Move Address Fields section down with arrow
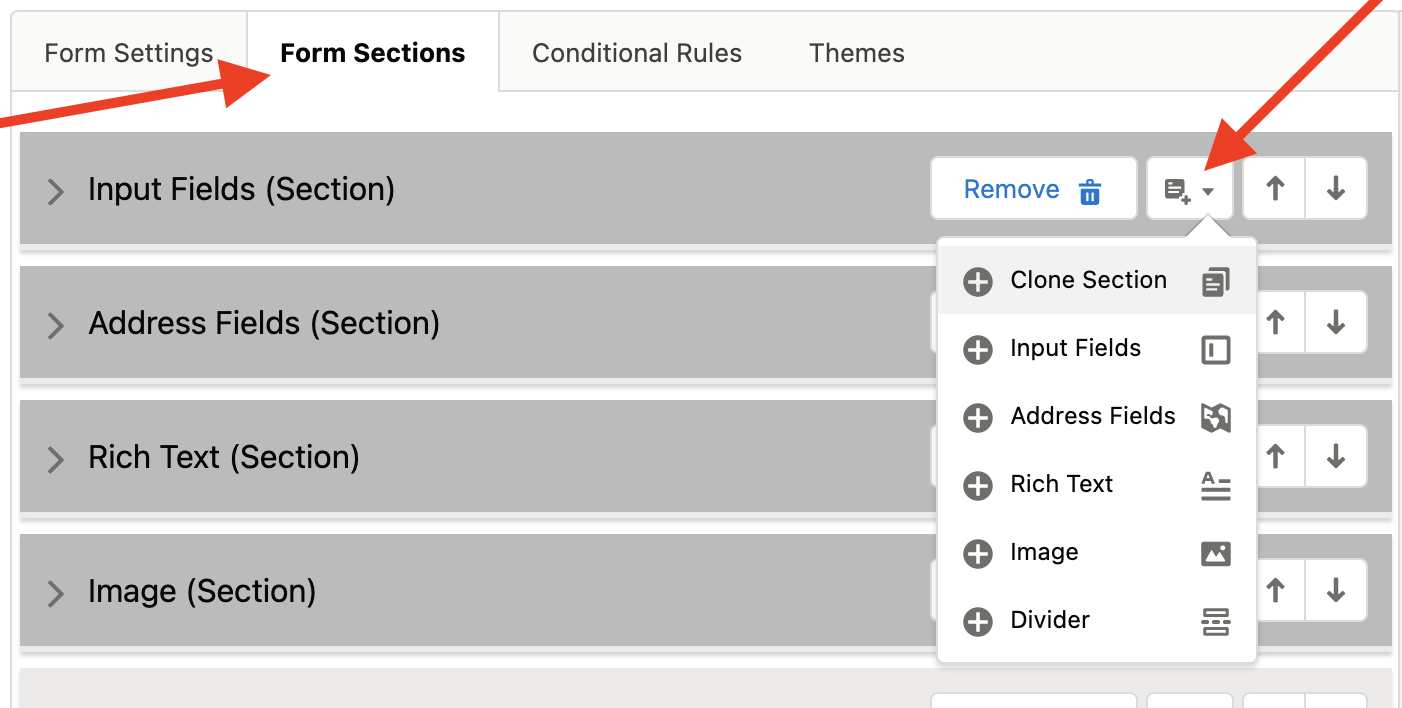Image resolution: width=1402 pixels, height=708 pixels. click(1336, 322)
